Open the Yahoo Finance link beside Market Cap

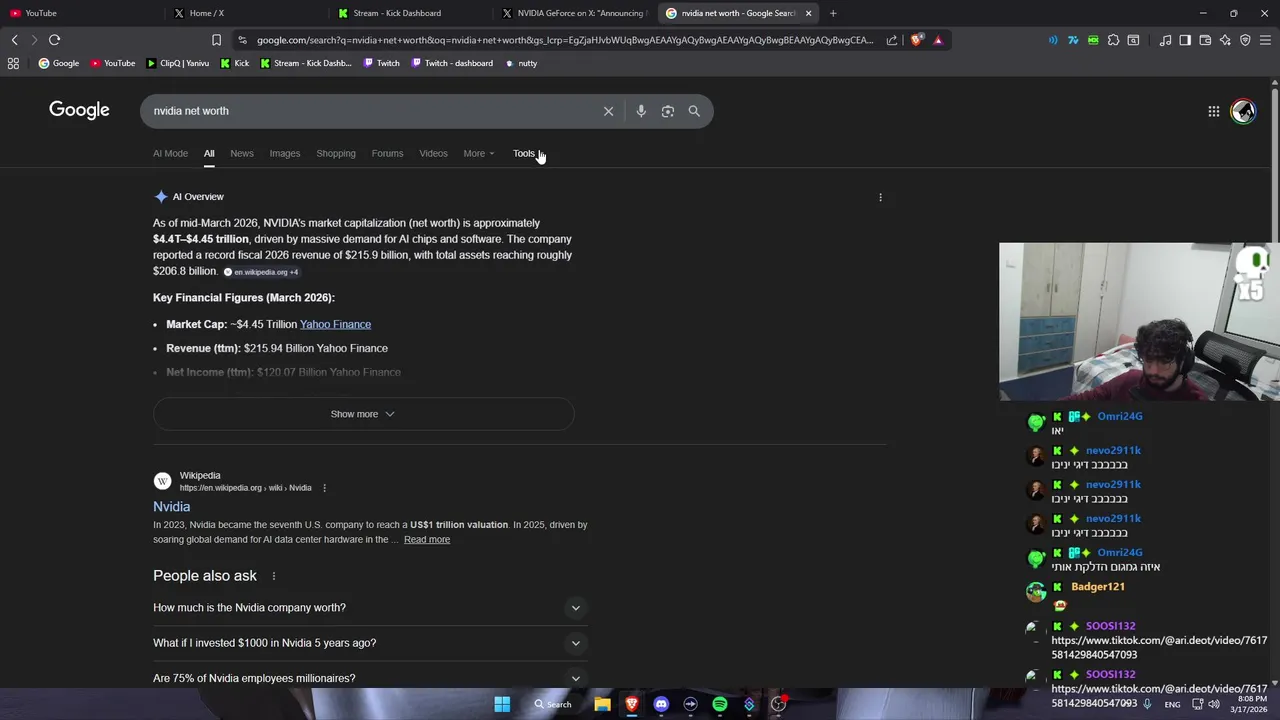tap(335, 324)
